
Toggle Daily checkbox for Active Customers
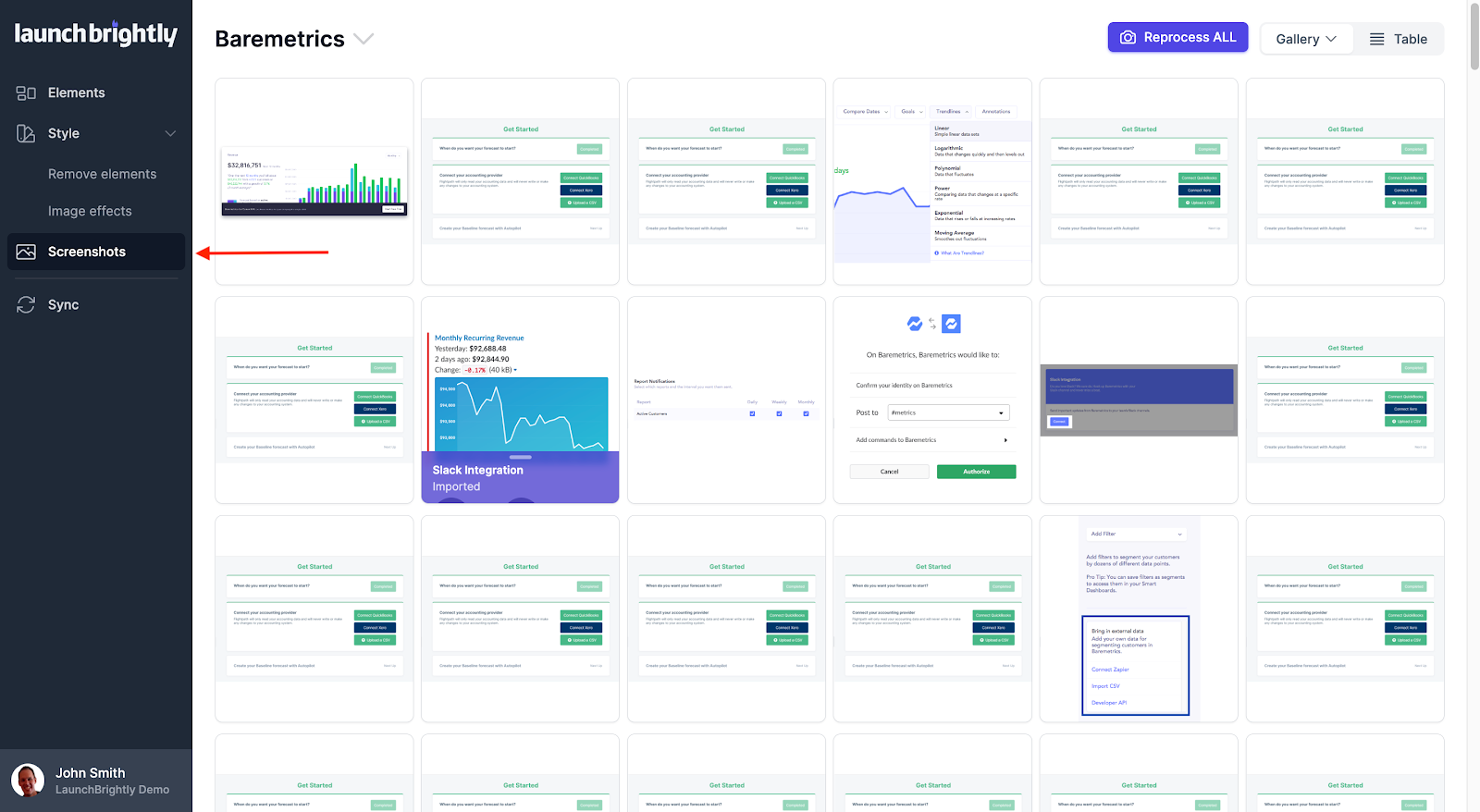752,413
